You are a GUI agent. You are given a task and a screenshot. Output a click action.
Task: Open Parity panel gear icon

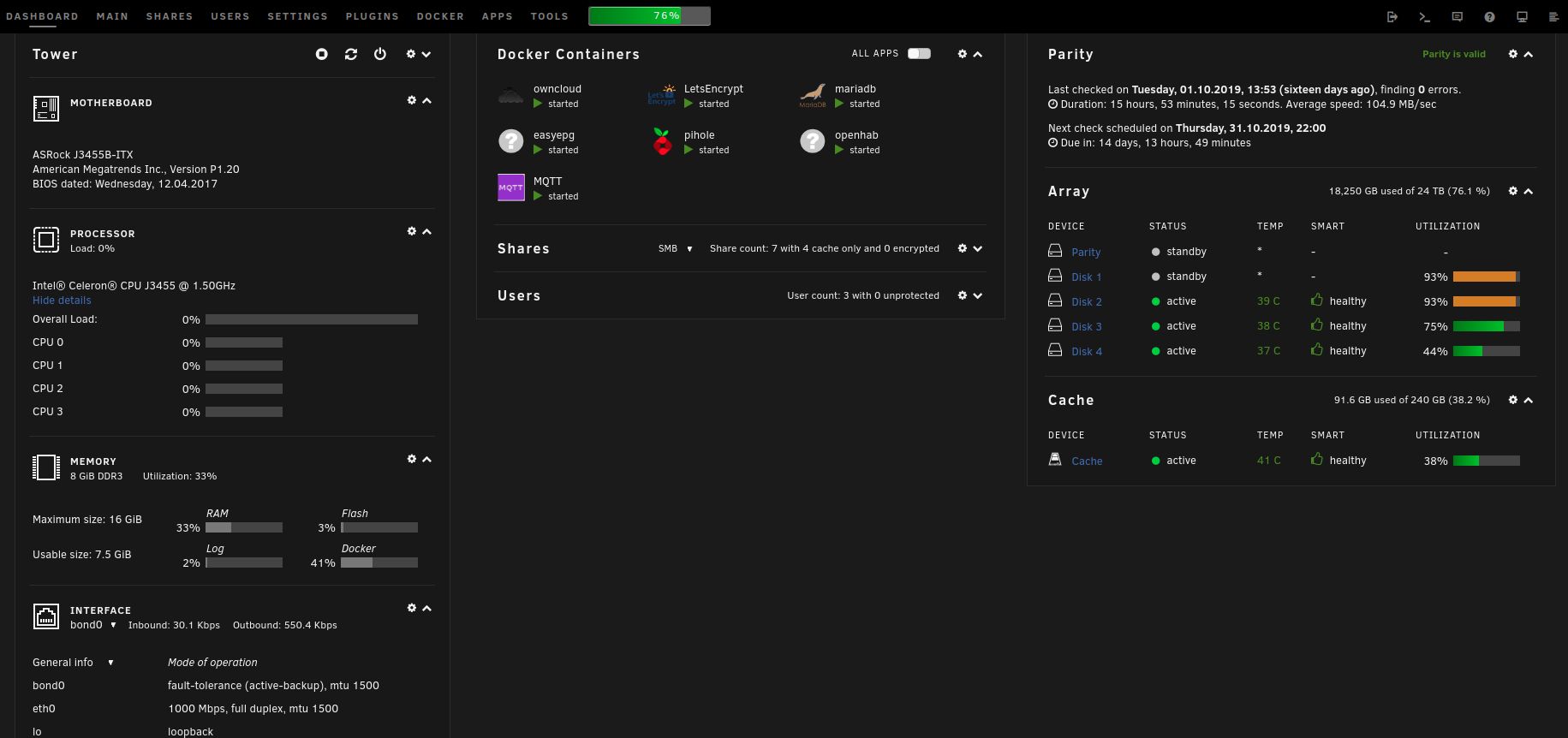[x=1513, y=54]
